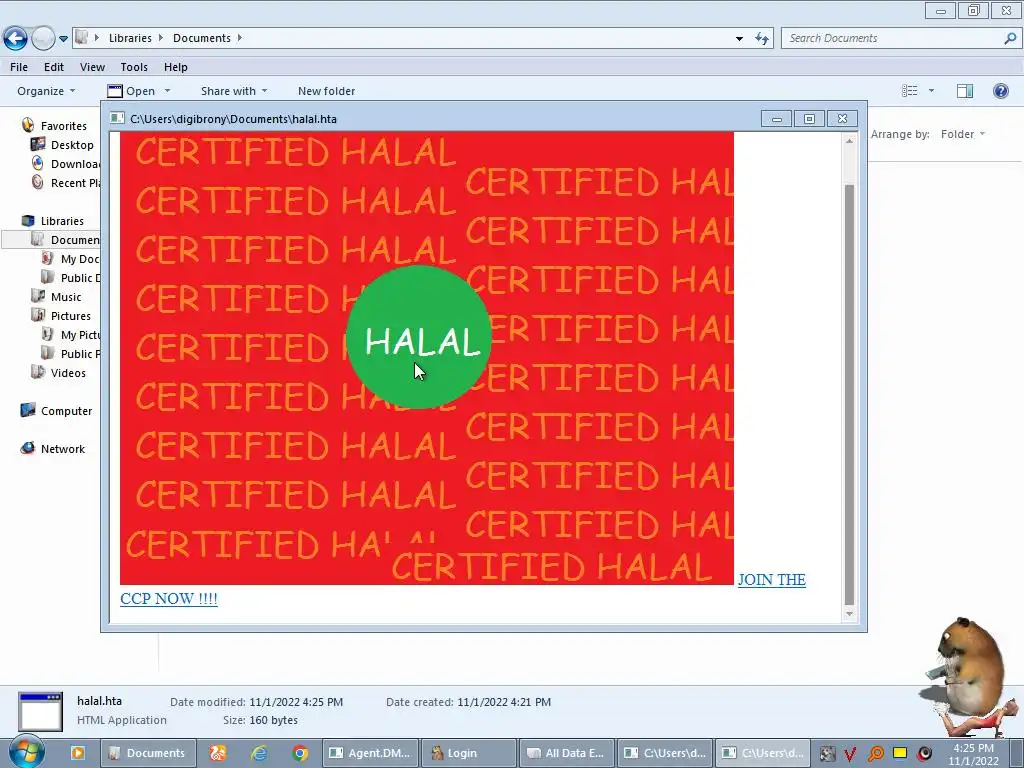
Task: Select Computer in navigation pane
Action: 66,411
